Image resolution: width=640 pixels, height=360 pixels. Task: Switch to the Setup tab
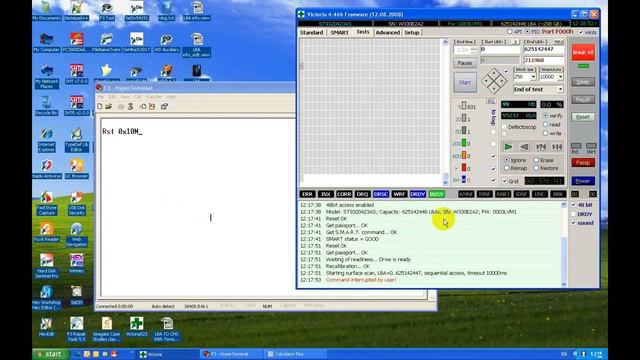pyautogui.click(x=411, y=32)
